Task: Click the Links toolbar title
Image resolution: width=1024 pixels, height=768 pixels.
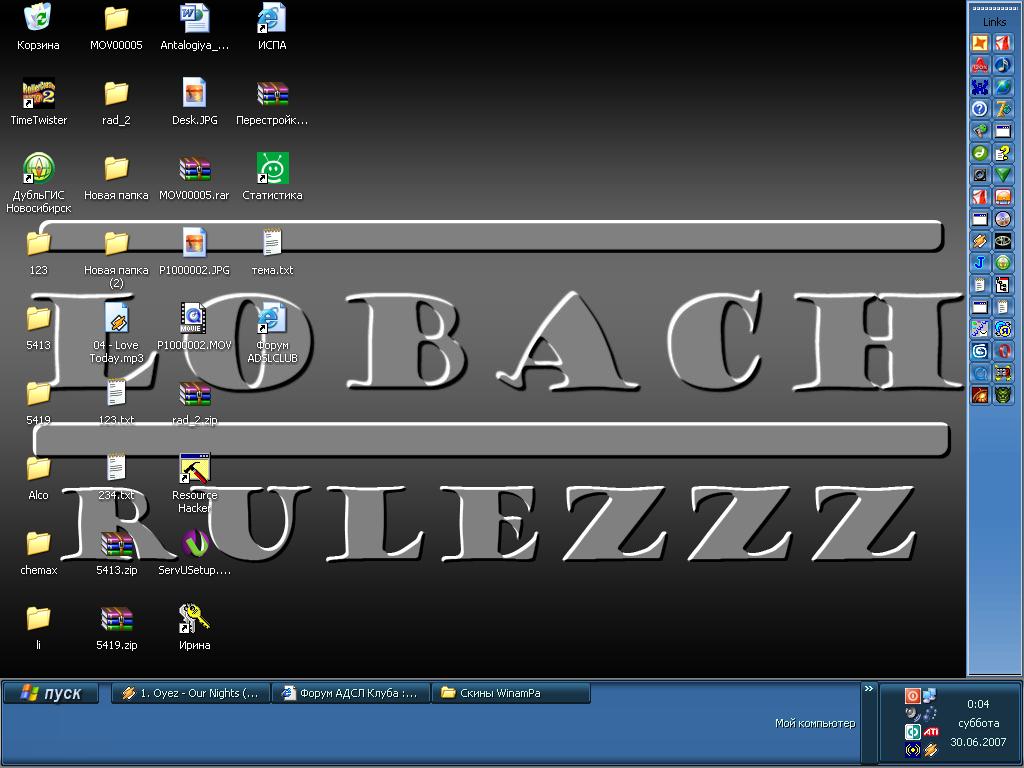Action: (995, 22)
